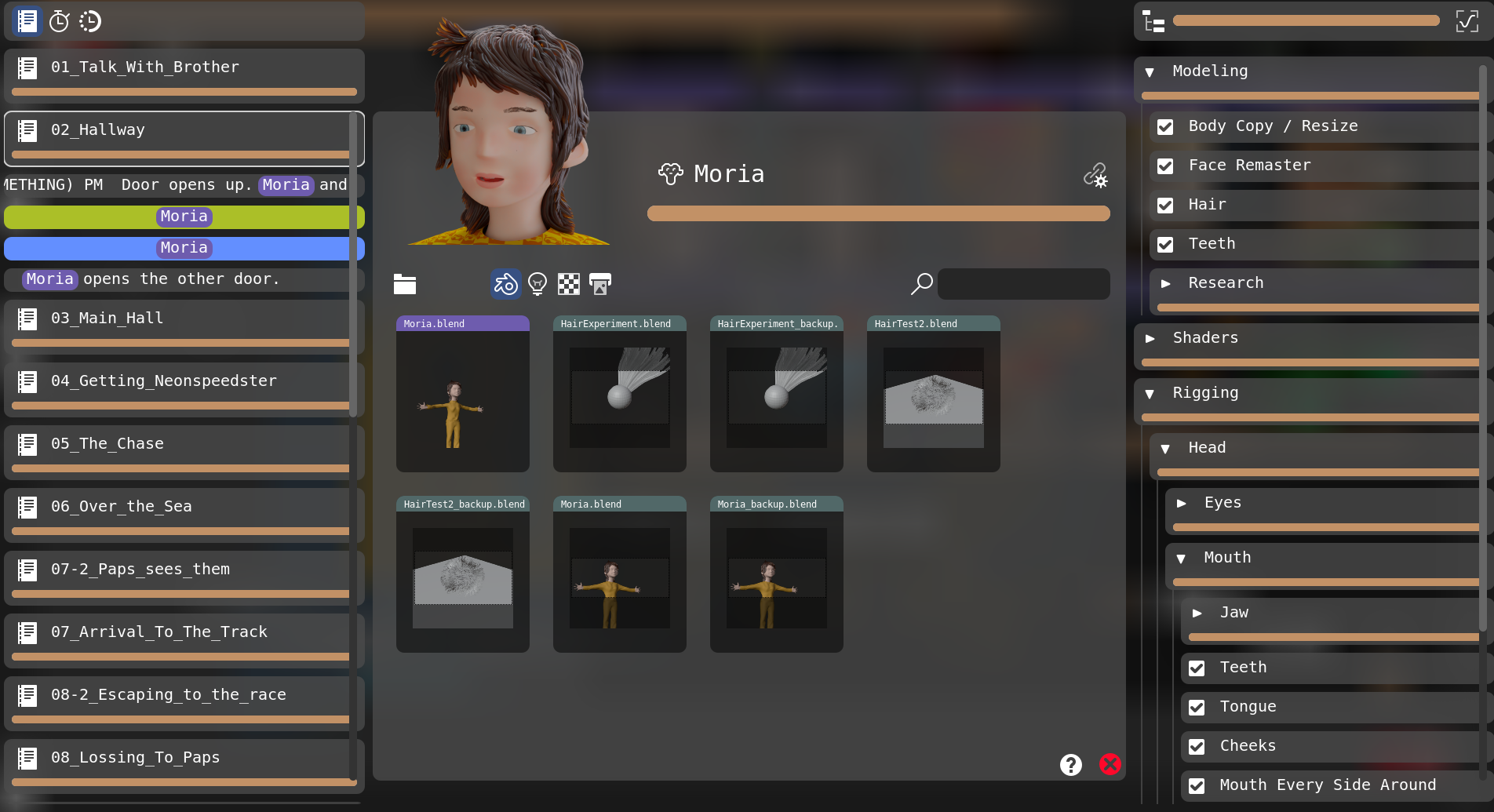Select the checkerboard textures filter icon
1494x812 pixels.
coord(569,284)
